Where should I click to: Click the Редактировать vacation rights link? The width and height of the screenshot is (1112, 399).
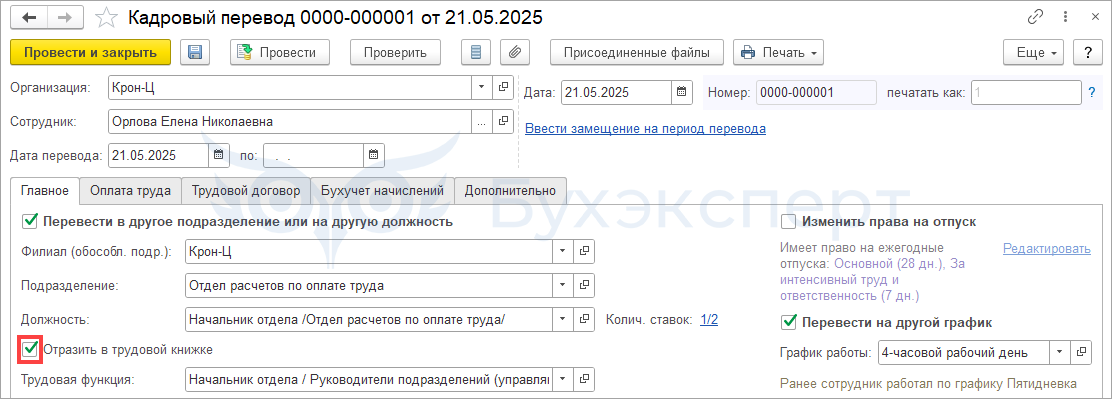tap(1047, 249)
